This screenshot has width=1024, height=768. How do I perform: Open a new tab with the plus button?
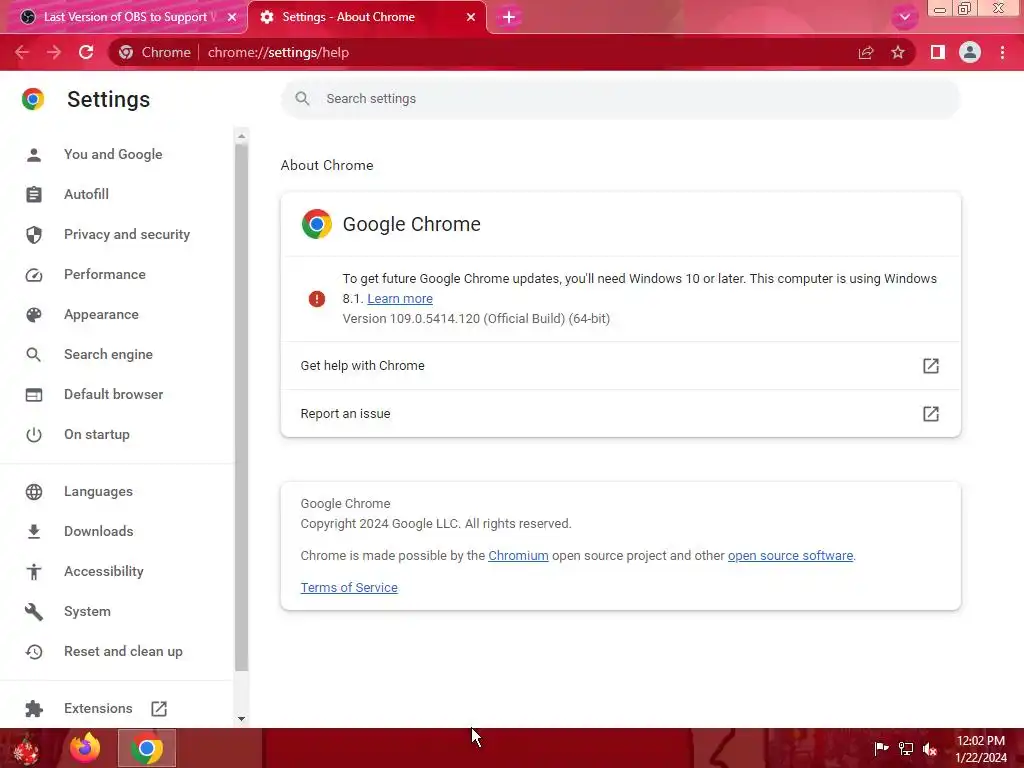pos(509,17)
